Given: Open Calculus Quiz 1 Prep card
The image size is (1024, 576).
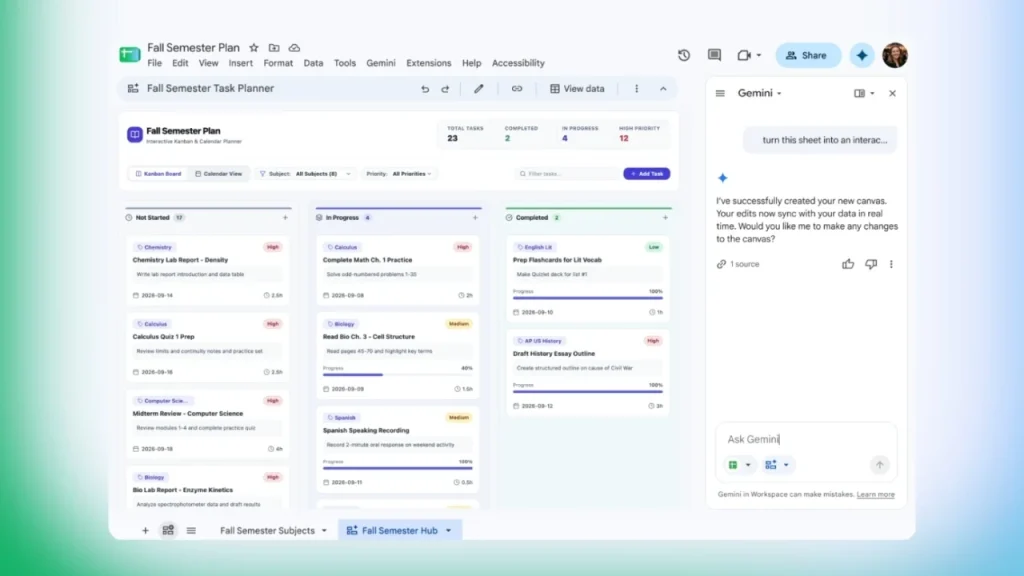Looking at the screenshot, I should click(208, 347).
